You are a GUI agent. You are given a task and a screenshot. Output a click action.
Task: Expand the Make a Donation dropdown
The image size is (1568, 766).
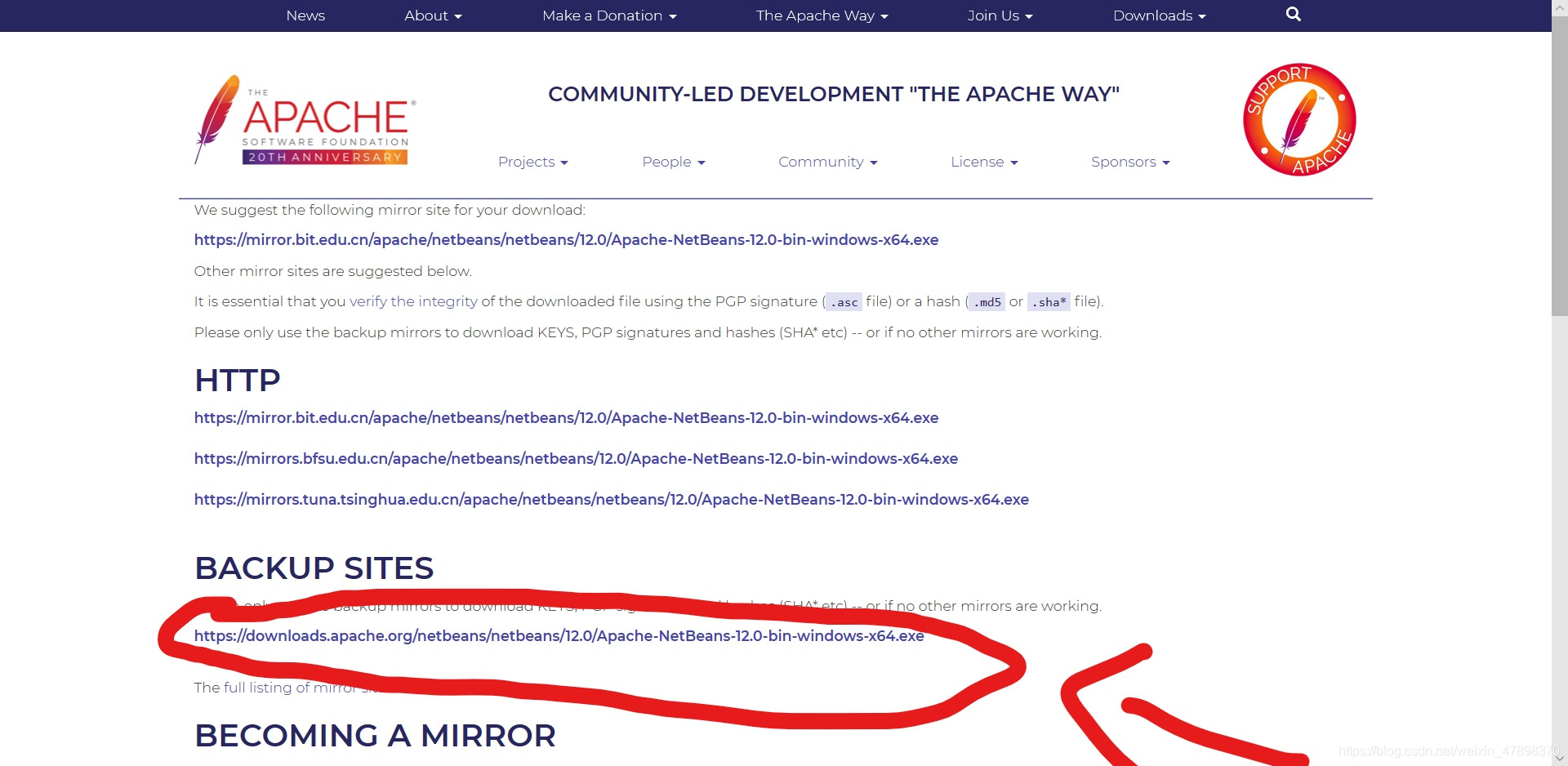[609, 16]
